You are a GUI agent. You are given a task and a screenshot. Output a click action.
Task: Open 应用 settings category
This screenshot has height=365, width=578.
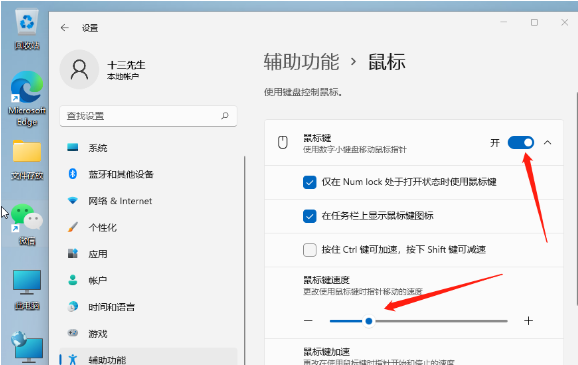click(x=148, y=254)
